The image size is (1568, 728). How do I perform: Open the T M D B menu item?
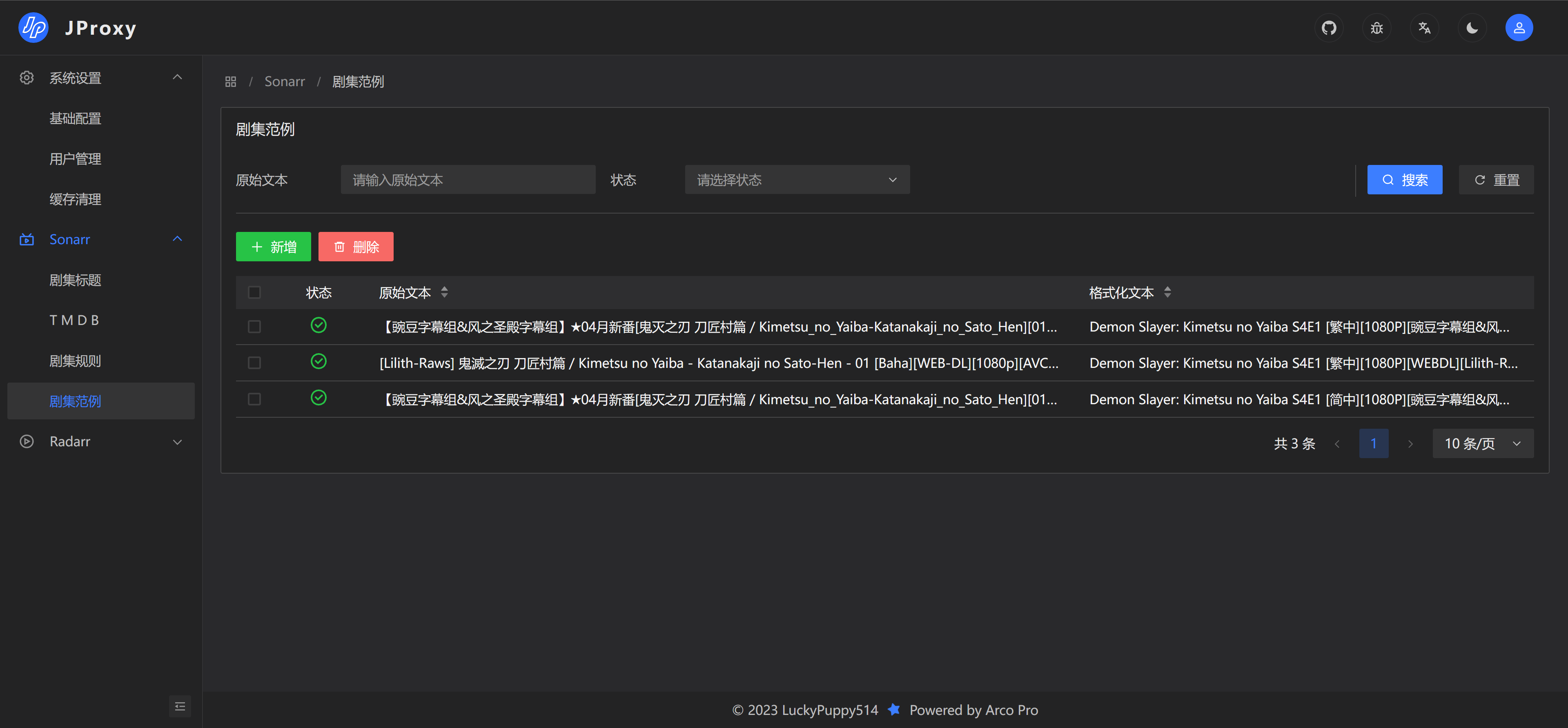(75, 320)
